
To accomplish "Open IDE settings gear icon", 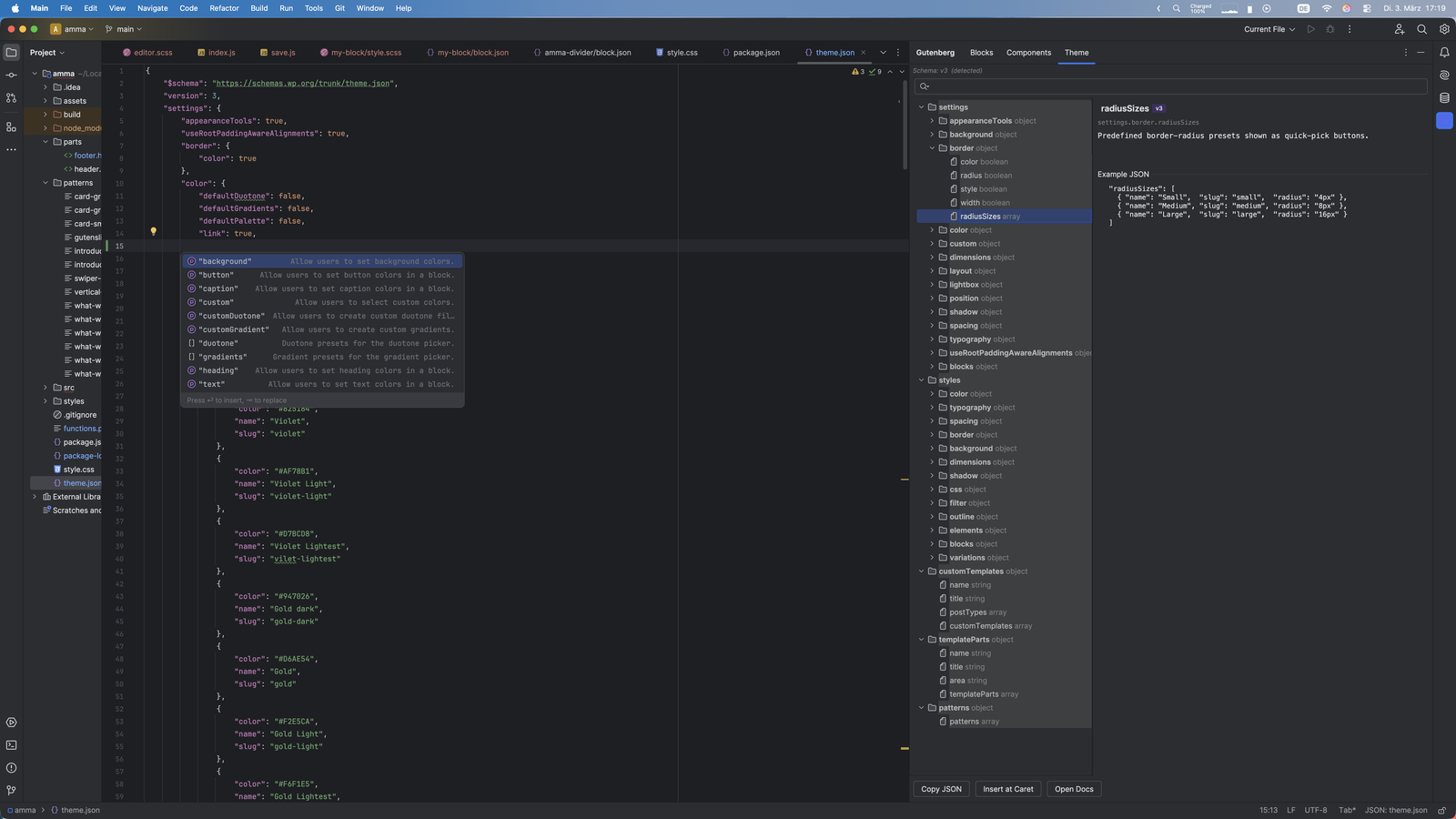I will pyautogui.click(x=1444, y=29).
